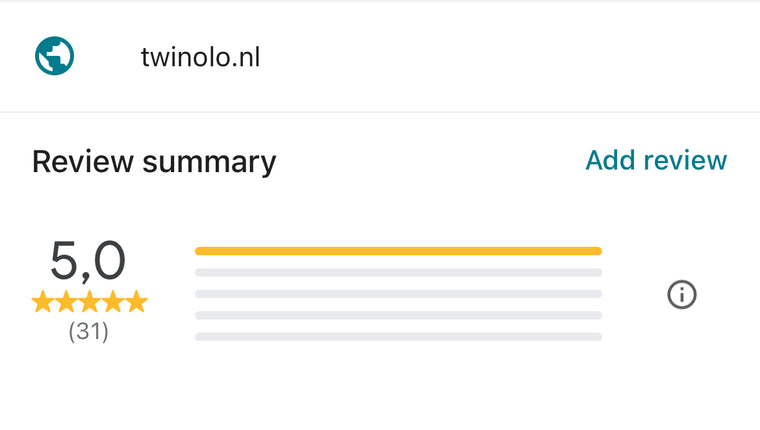Open the twinolo.nl website link
The height and width of the screenshot is (430, 760).
(x=200, y=57)
